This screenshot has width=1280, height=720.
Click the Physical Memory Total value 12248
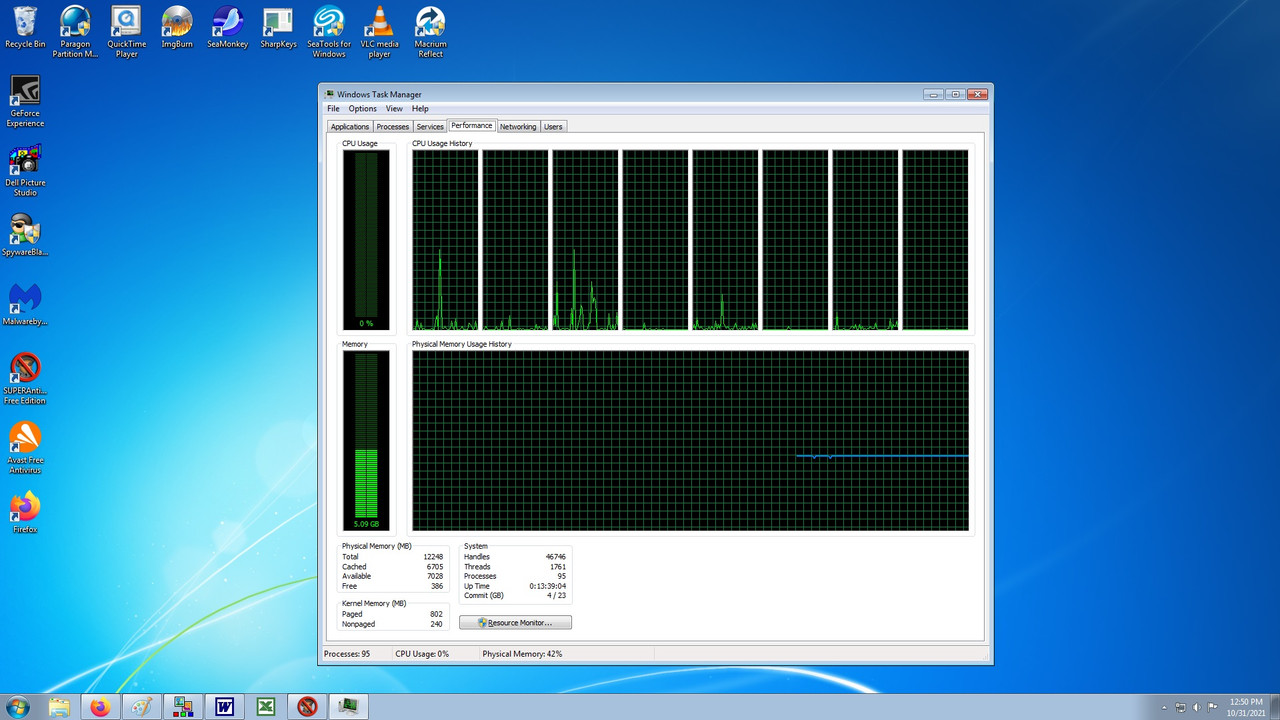coord(432,557)
